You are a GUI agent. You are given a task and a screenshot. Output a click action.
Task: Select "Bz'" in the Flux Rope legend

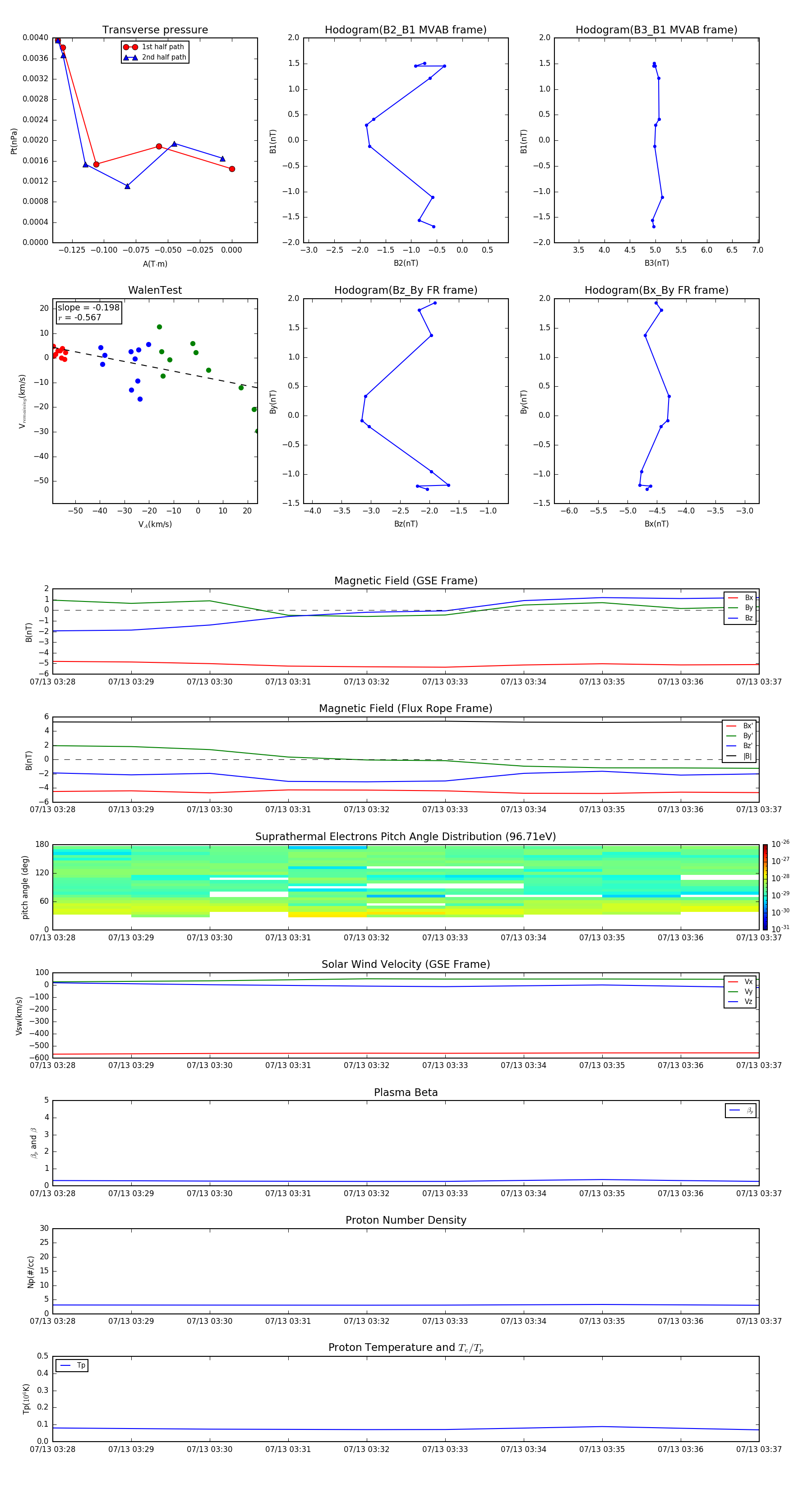point(740,746)
